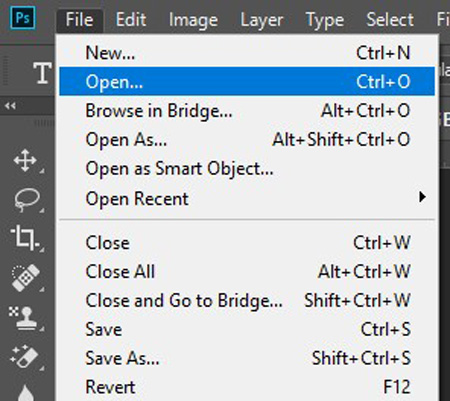
Task: Click the Photoshop Ps logo
Action: (23, 18)
